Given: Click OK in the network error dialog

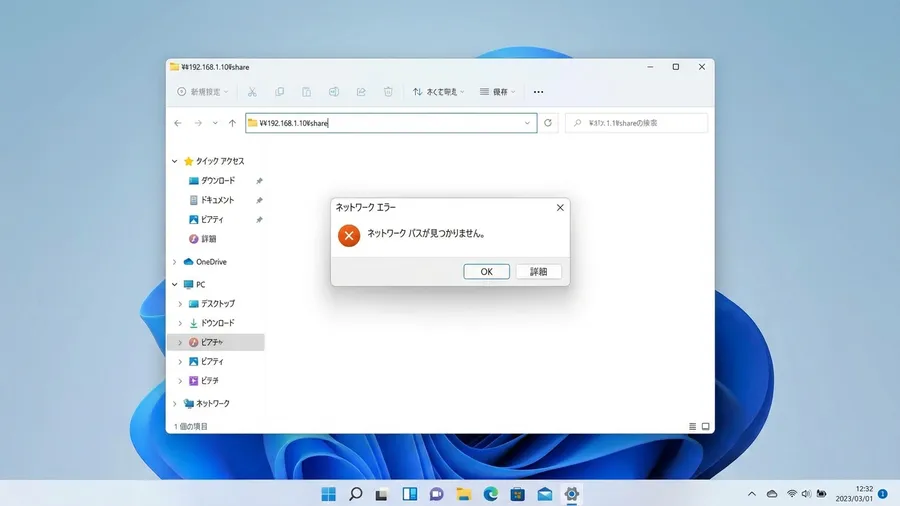Looking at the screenshot, I should click(486, 271).
